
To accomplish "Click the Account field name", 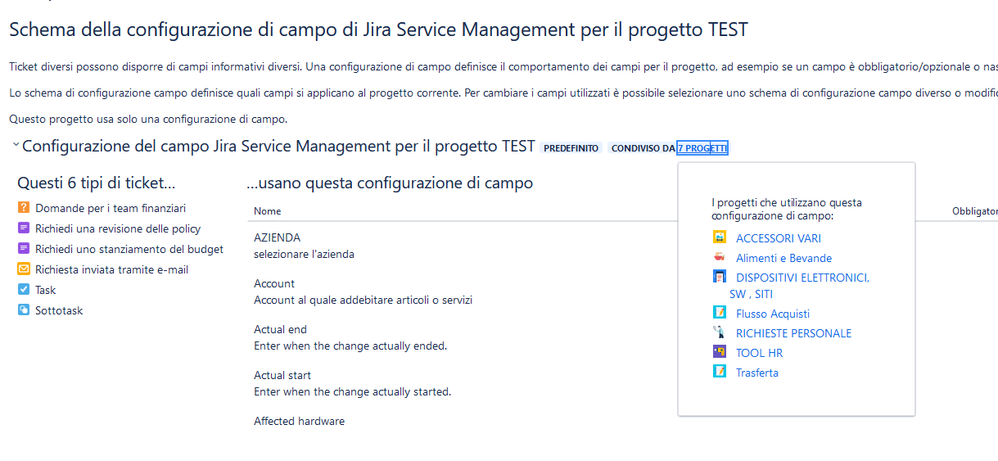I will tap(274, 283).
